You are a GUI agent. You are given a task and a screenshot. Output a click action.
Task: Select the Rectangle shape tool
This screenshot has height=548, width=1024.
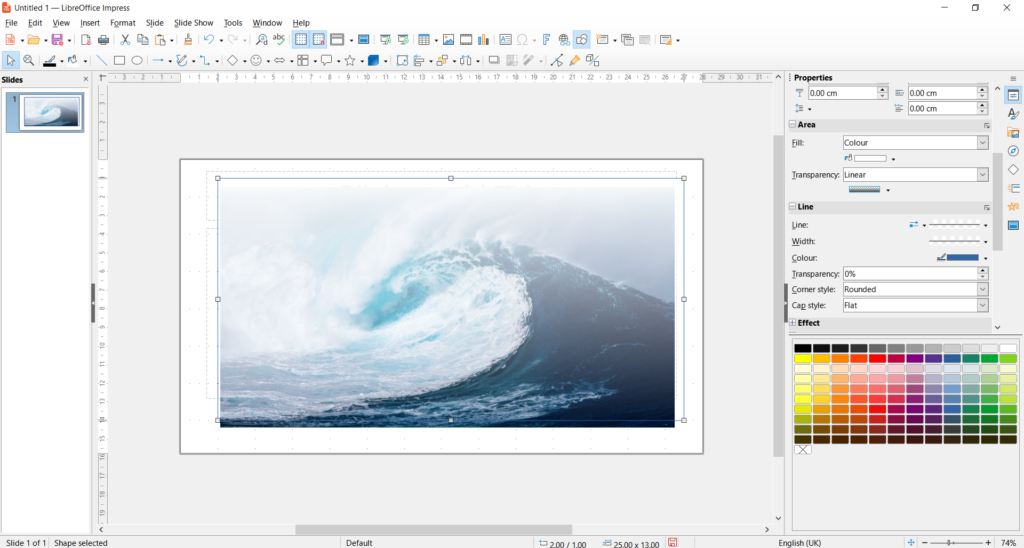click(119, 61)
